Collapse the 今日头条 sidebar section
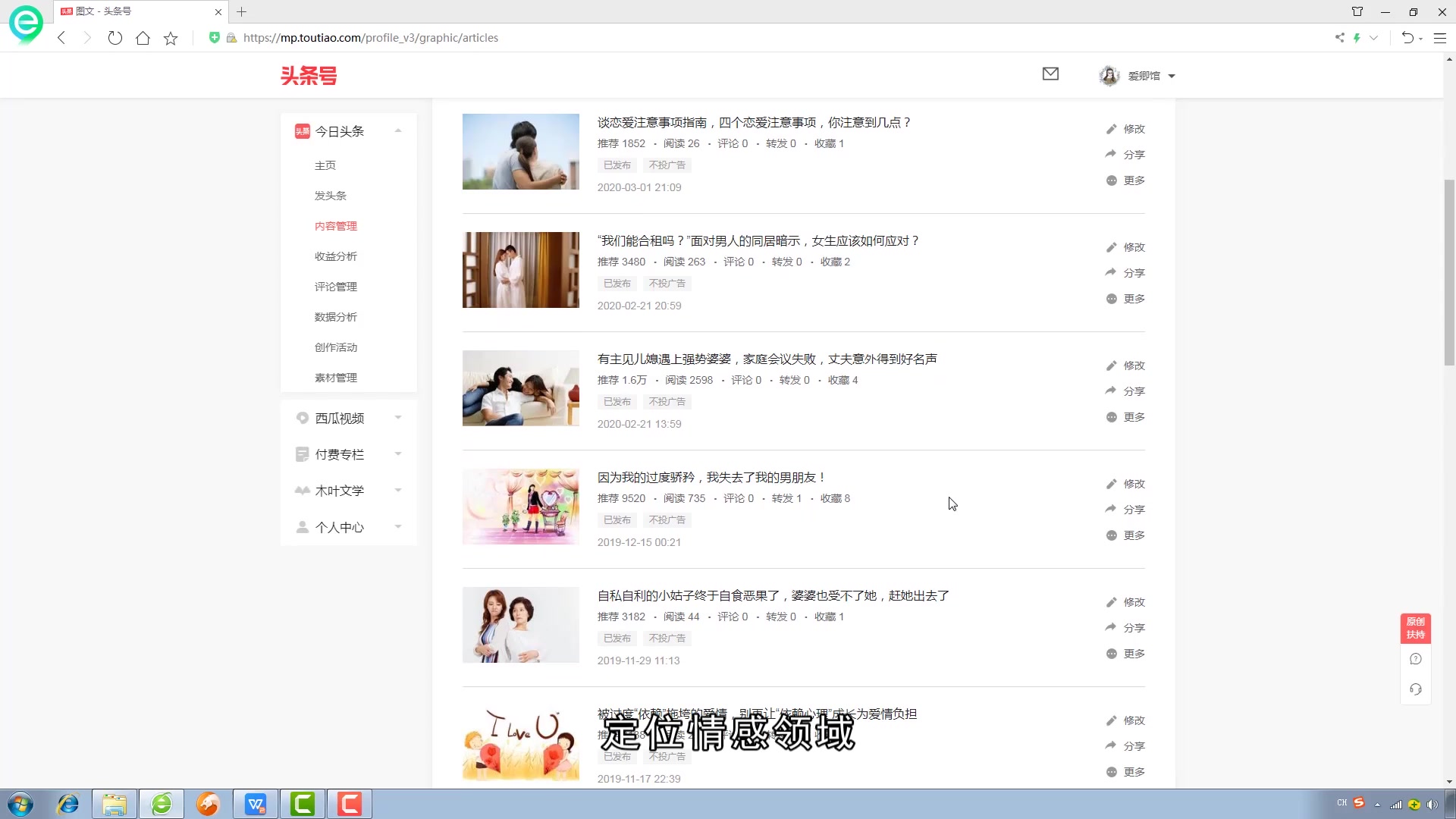The height and width of the screenshot is (819, 1456). point(398,130)
